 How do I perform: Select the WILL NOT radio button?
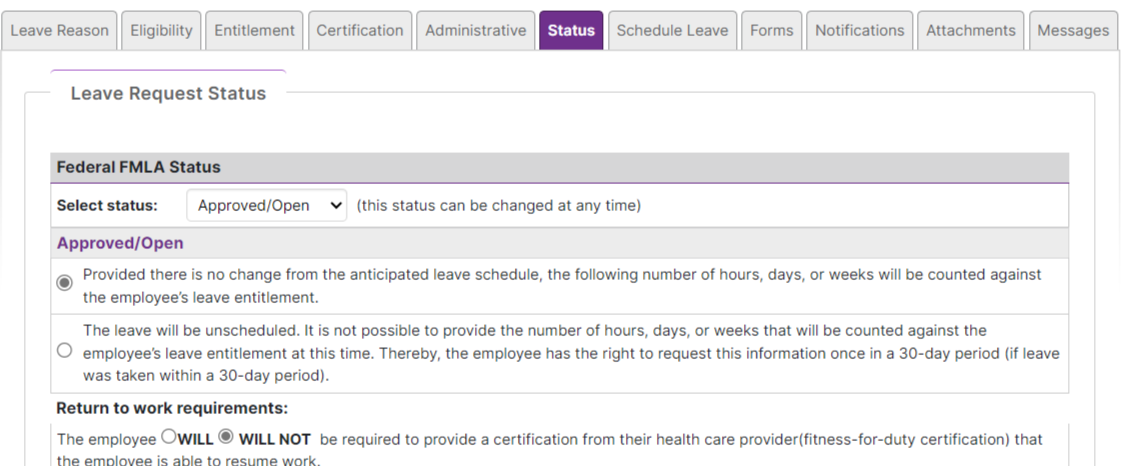coord(226,437)
